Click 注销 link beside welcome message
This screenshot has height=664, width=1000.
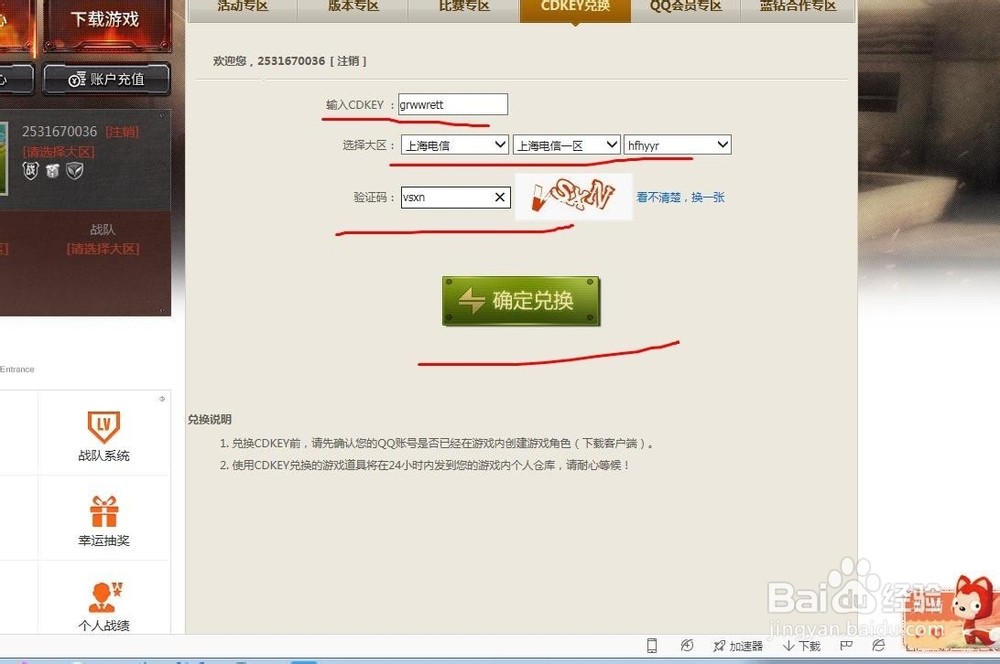click(348, 61)
